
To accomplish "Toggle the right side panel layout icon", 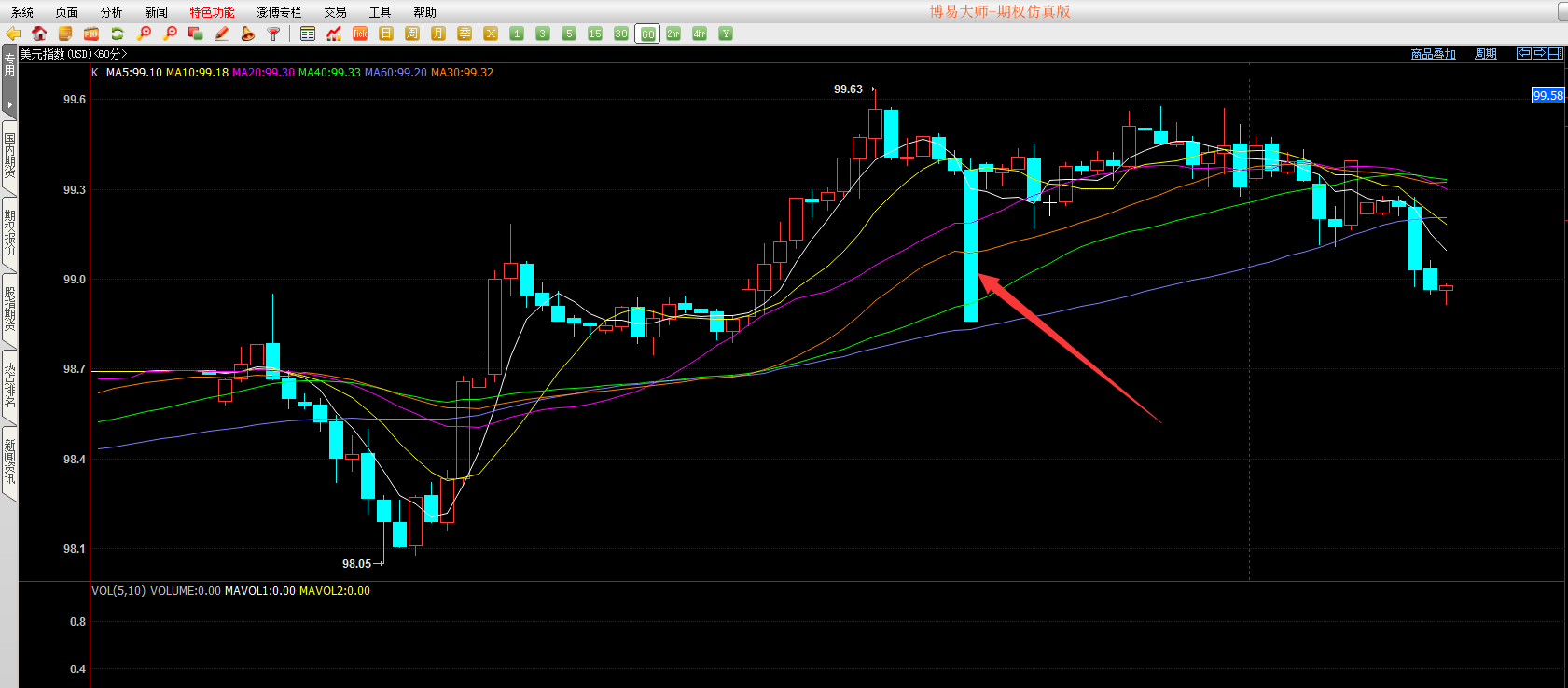I will pyautogui.click(x=1556, y=53).
